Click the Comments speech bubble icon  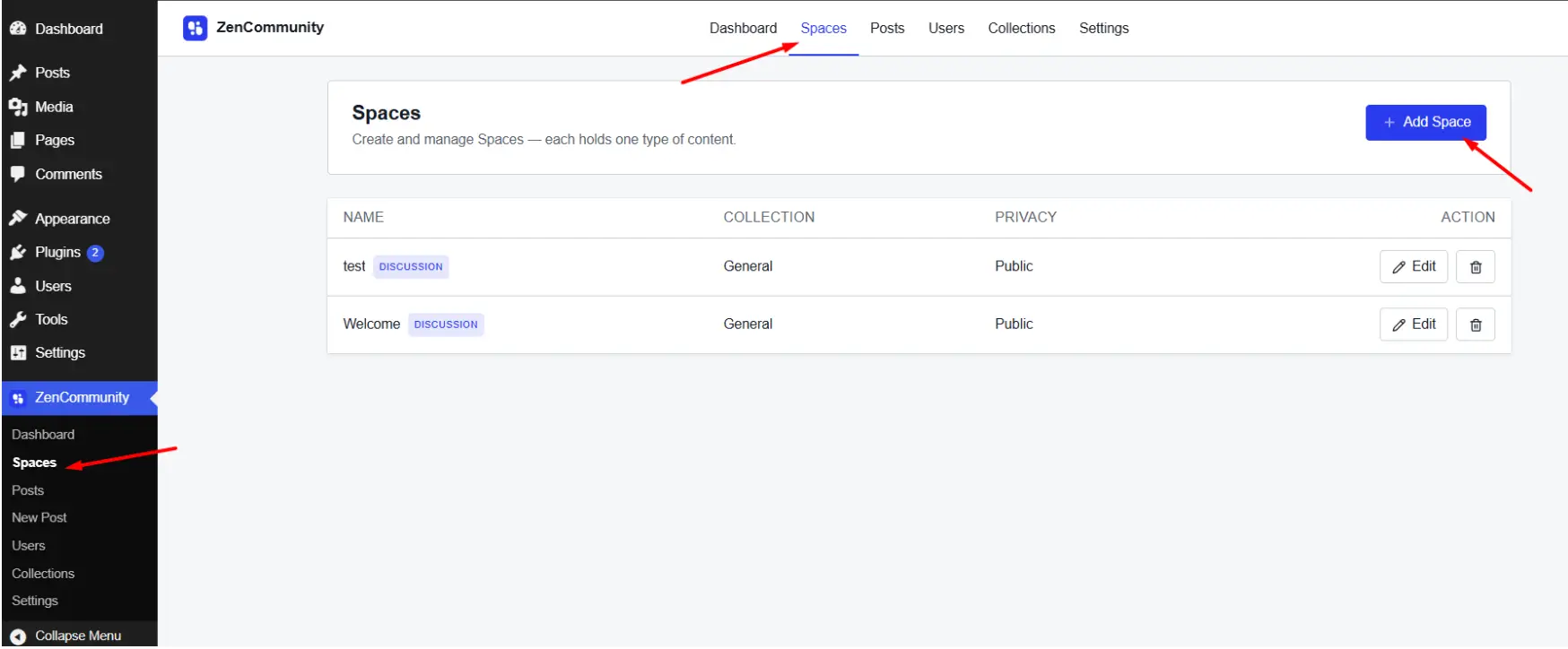18,174
